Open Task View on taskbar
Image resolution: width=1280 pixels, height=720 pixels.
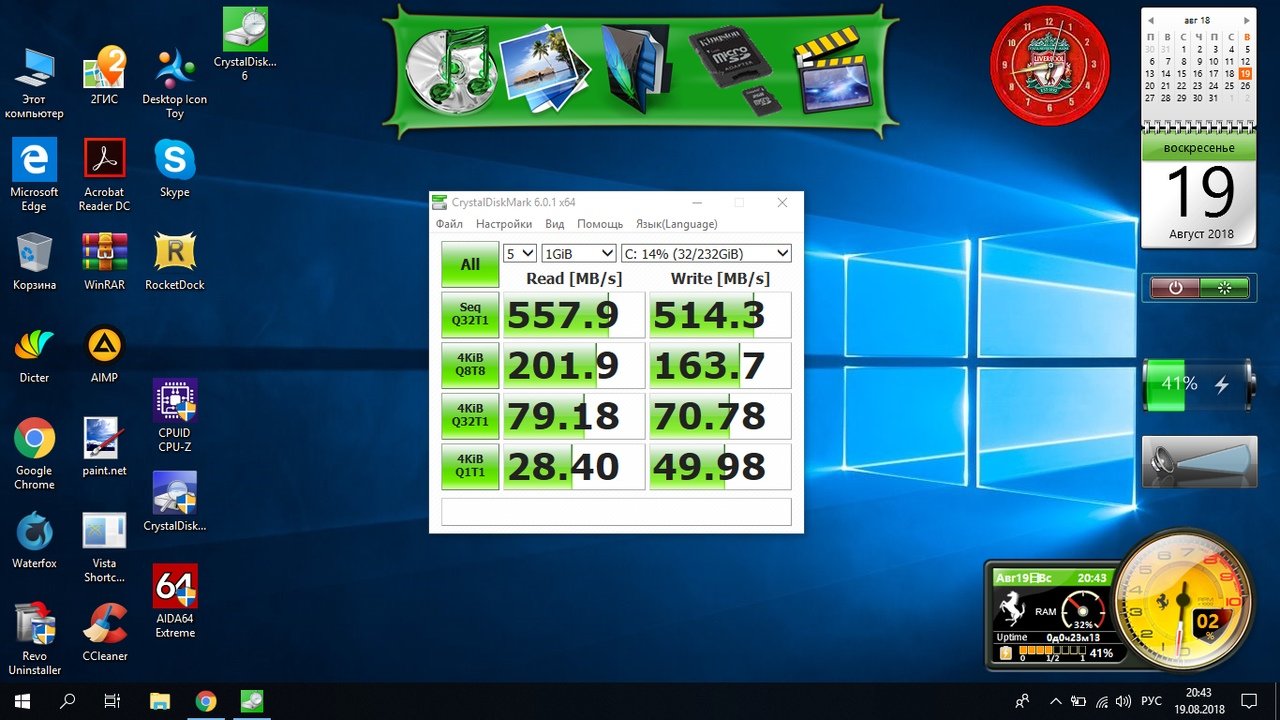click(x=113, y=701)
